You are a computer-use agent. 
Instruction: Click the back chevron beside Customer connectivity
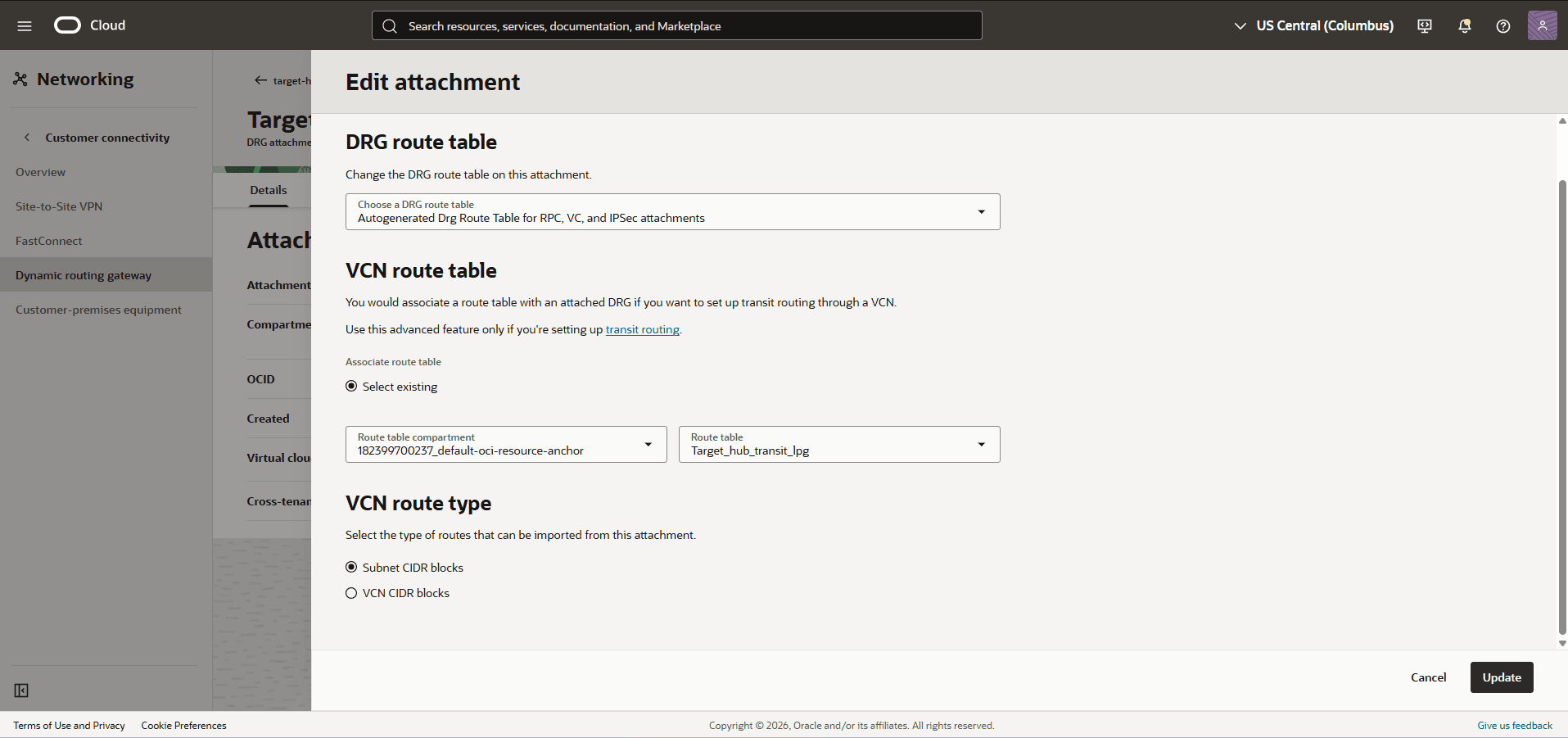coord(27,138)
